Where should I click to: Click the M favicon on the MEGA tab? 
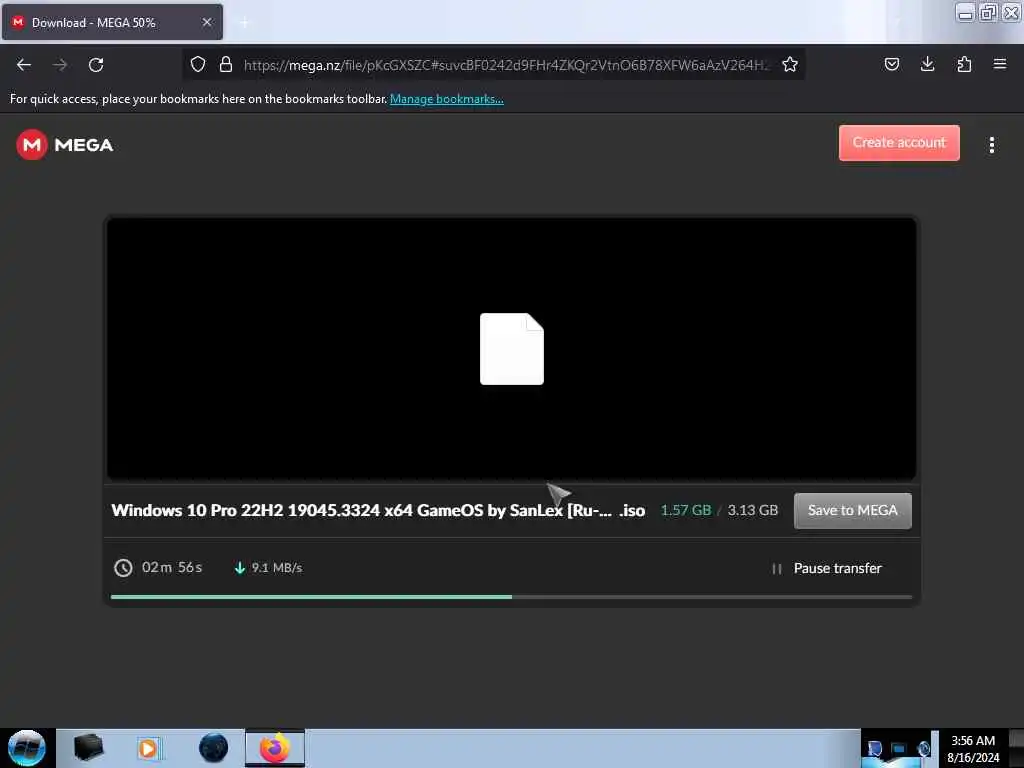click(18, 22)
